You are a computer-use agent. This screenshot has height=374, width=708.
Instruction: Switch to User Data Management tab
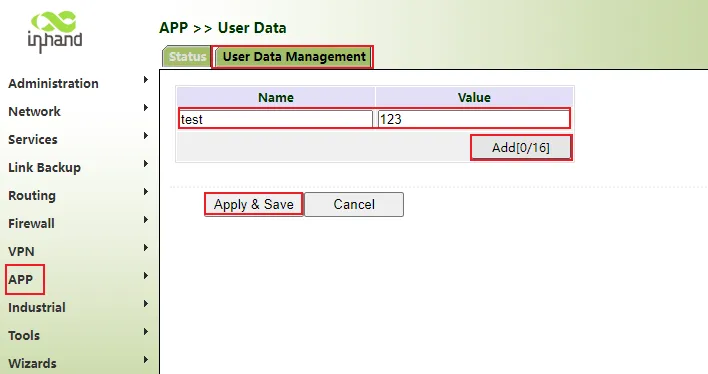pyautogui.click(x=294, y=57)
